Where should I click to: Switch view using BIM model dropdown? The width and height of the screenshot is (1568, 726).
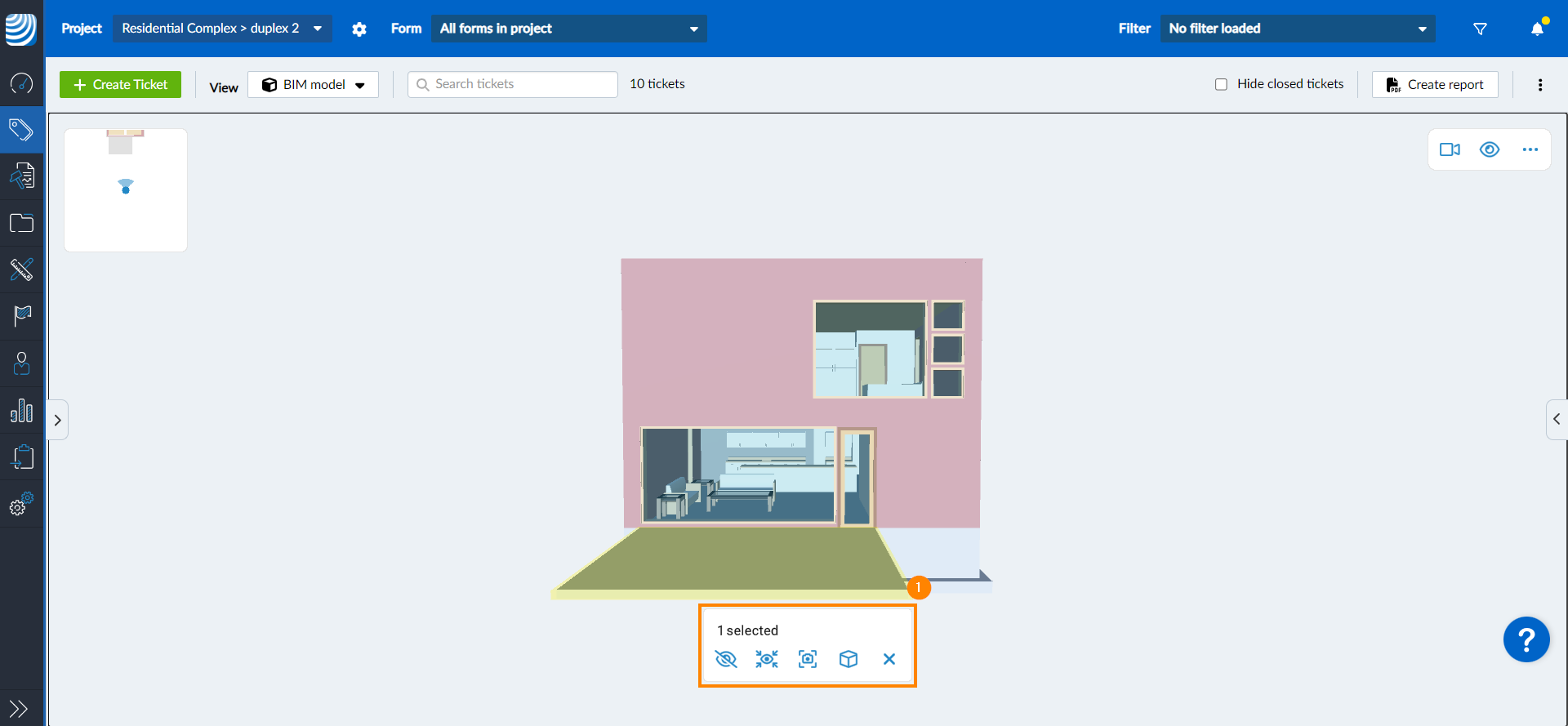[x=314, y=85]
